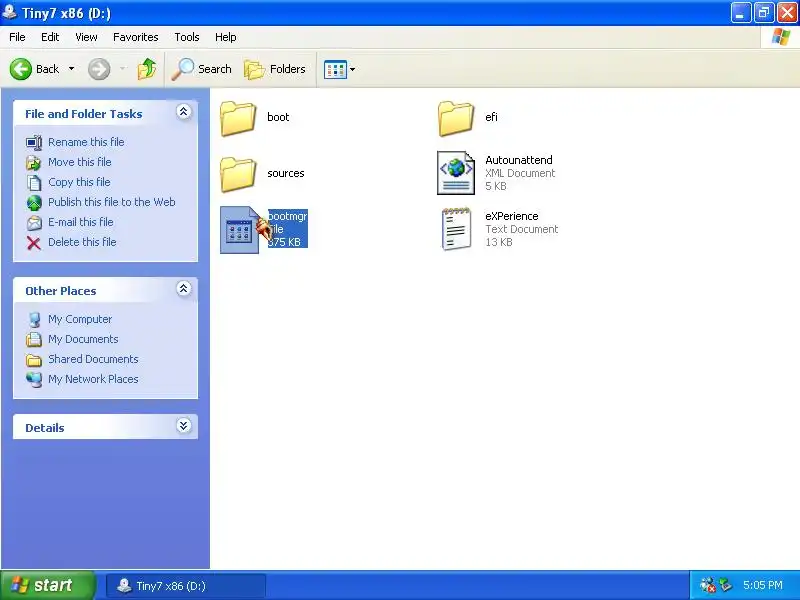Go to Shared Documents
The width and height of the screenshot is (800, 600).
click(93, 359)
